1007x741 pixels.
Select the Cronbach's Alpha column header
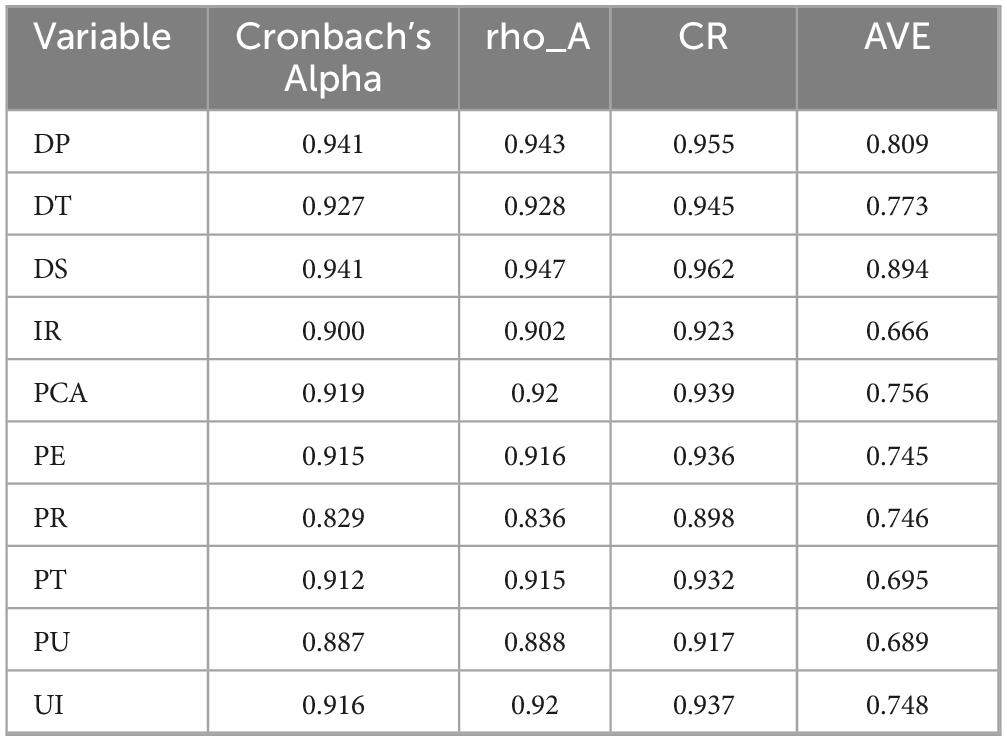click(333, 57)
